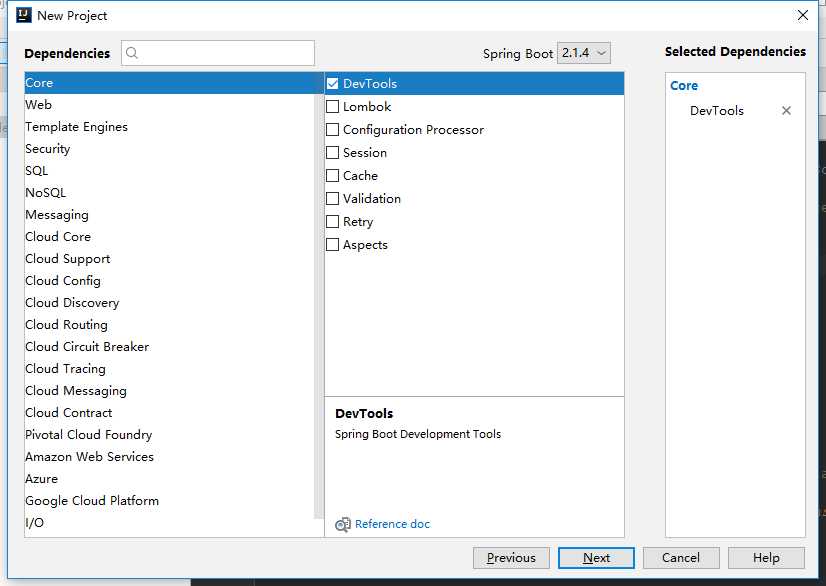
Task: Select the Web category
Action: [169, 105]
